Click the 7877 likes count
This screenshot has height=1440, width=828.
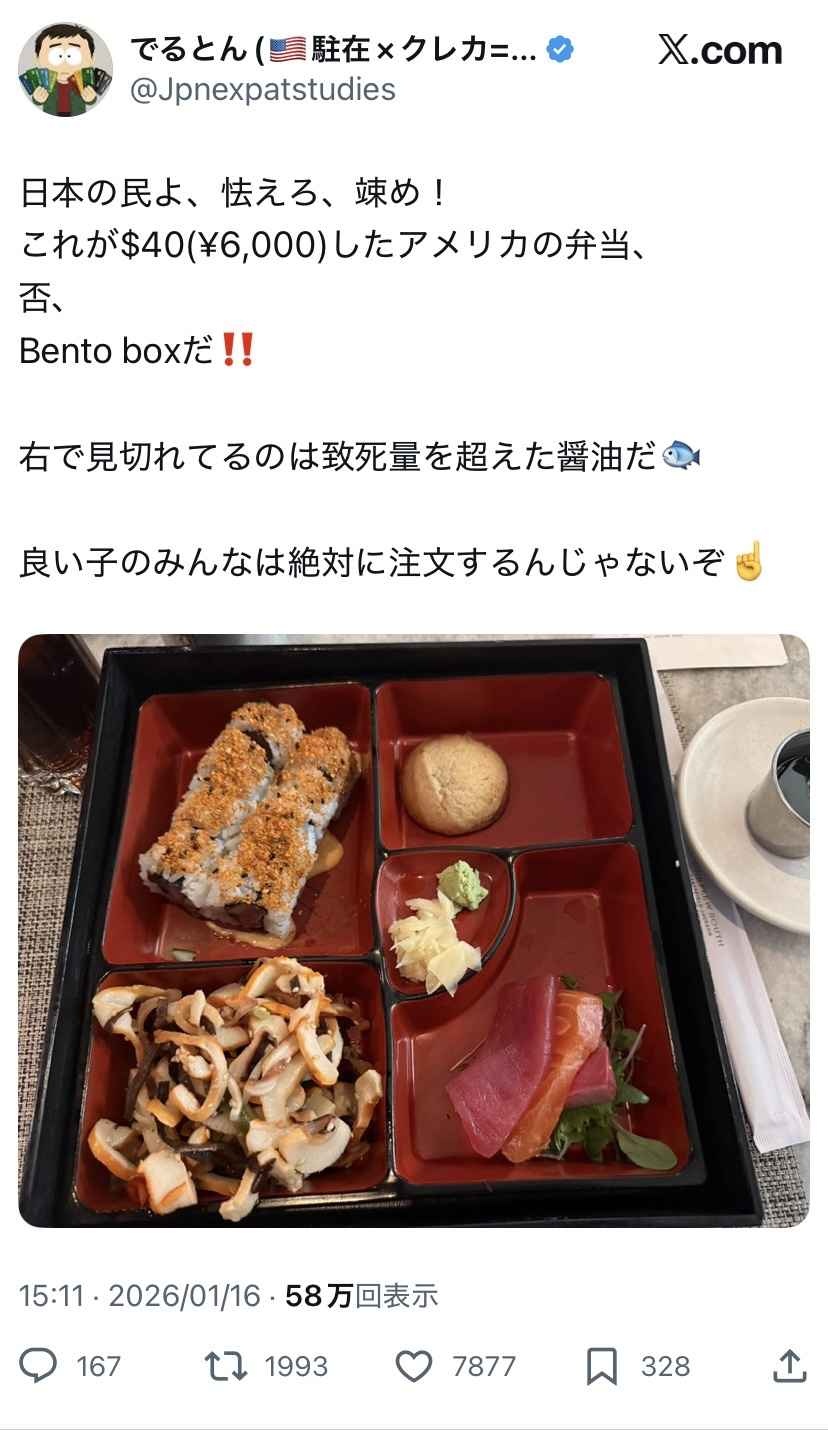click(484, 1366)
